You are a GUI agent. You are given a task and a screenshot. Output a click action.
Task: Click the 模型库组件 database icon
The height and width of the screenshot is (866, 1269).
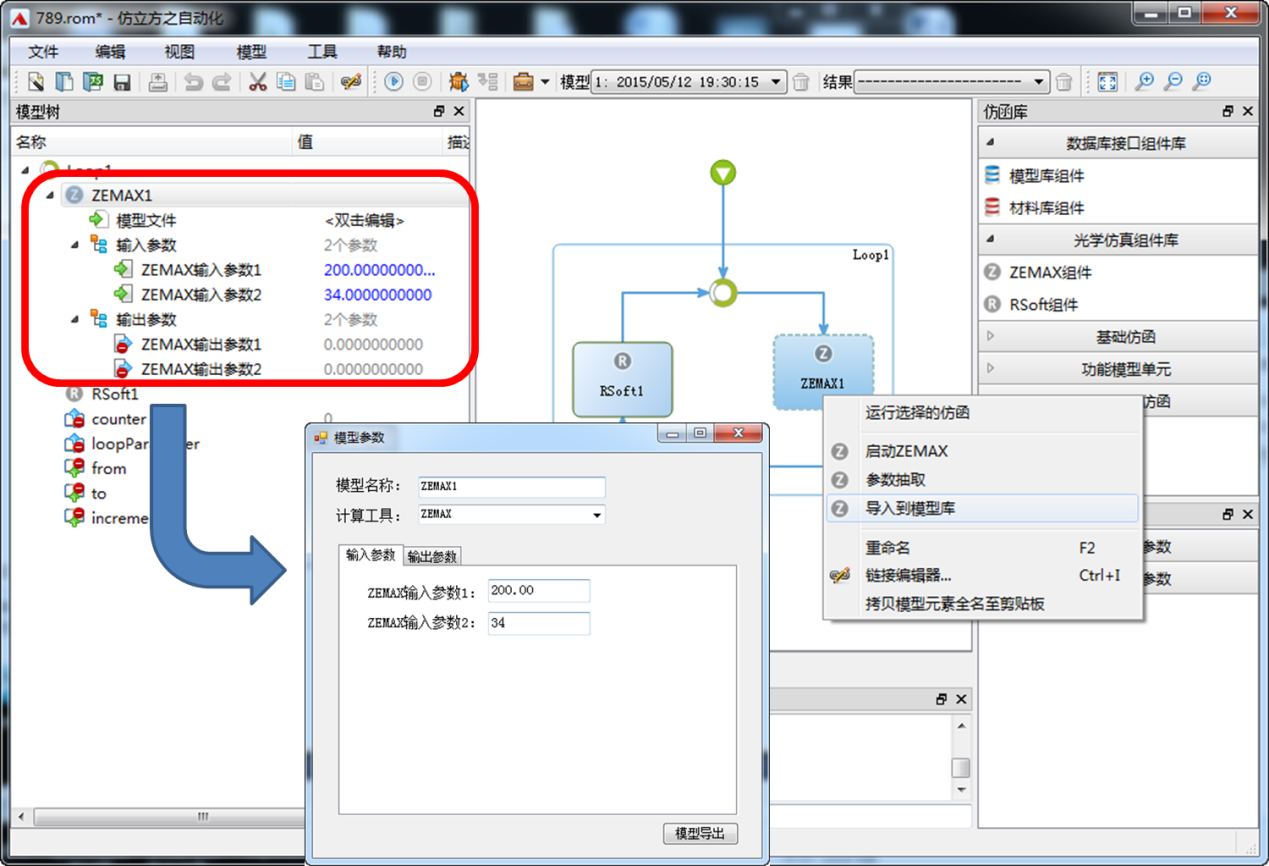pos(992,176)
